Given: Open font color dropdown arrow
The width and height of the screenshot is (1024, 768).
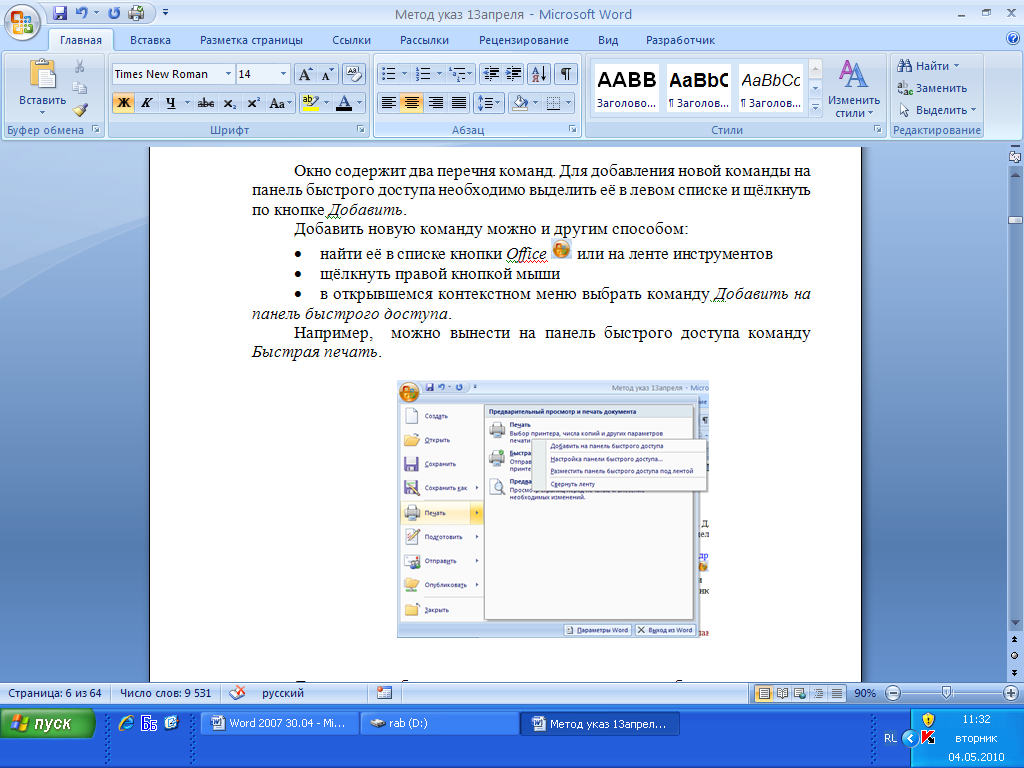Looking at the screenshot, I should [360, 103].
